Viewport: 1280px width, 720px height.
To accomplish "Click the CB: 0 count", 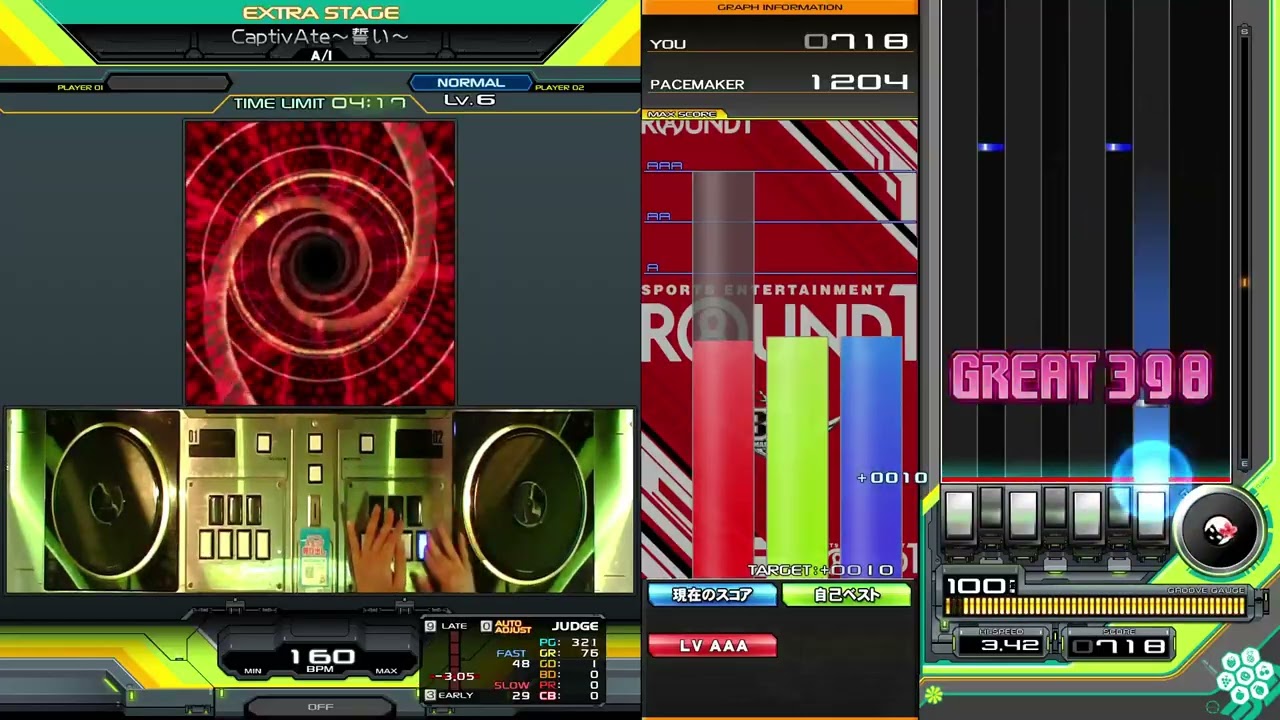I will click(x=569, y=696).
